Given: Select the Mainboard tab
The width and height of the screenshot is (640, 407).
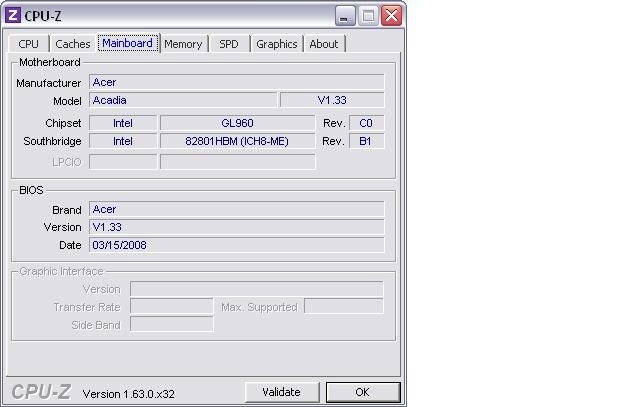Looking at the screenshot, I should coord(128,43).
